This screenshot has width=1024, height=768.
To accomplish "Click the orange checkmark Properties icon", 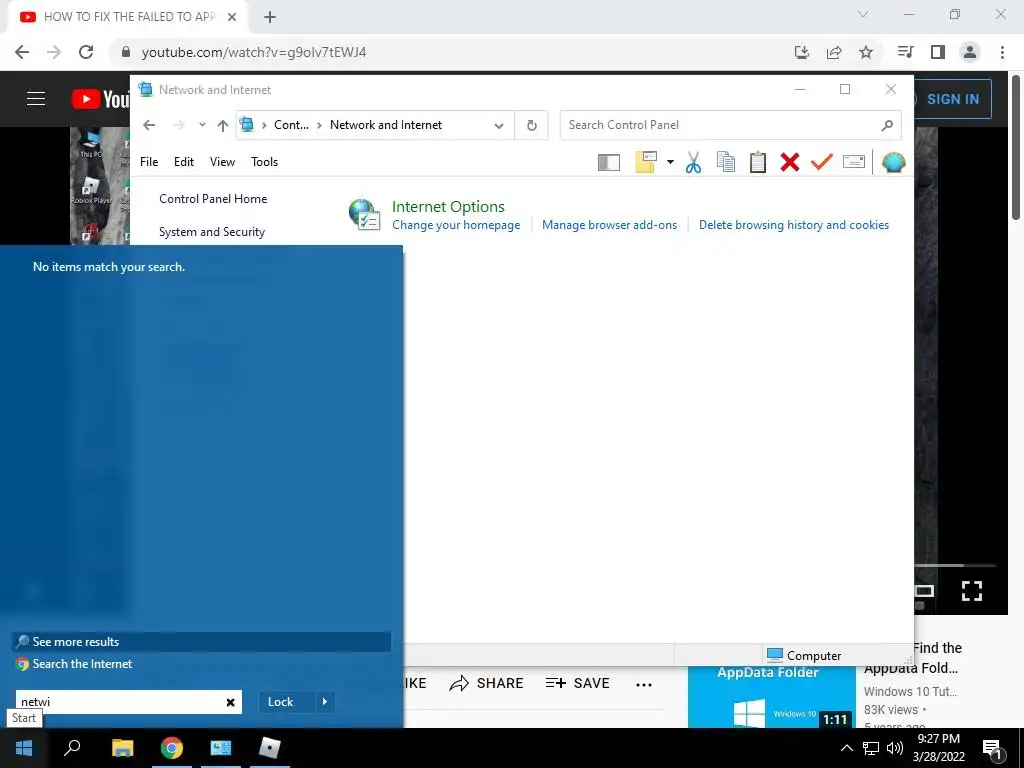I will tap(822, 162).
